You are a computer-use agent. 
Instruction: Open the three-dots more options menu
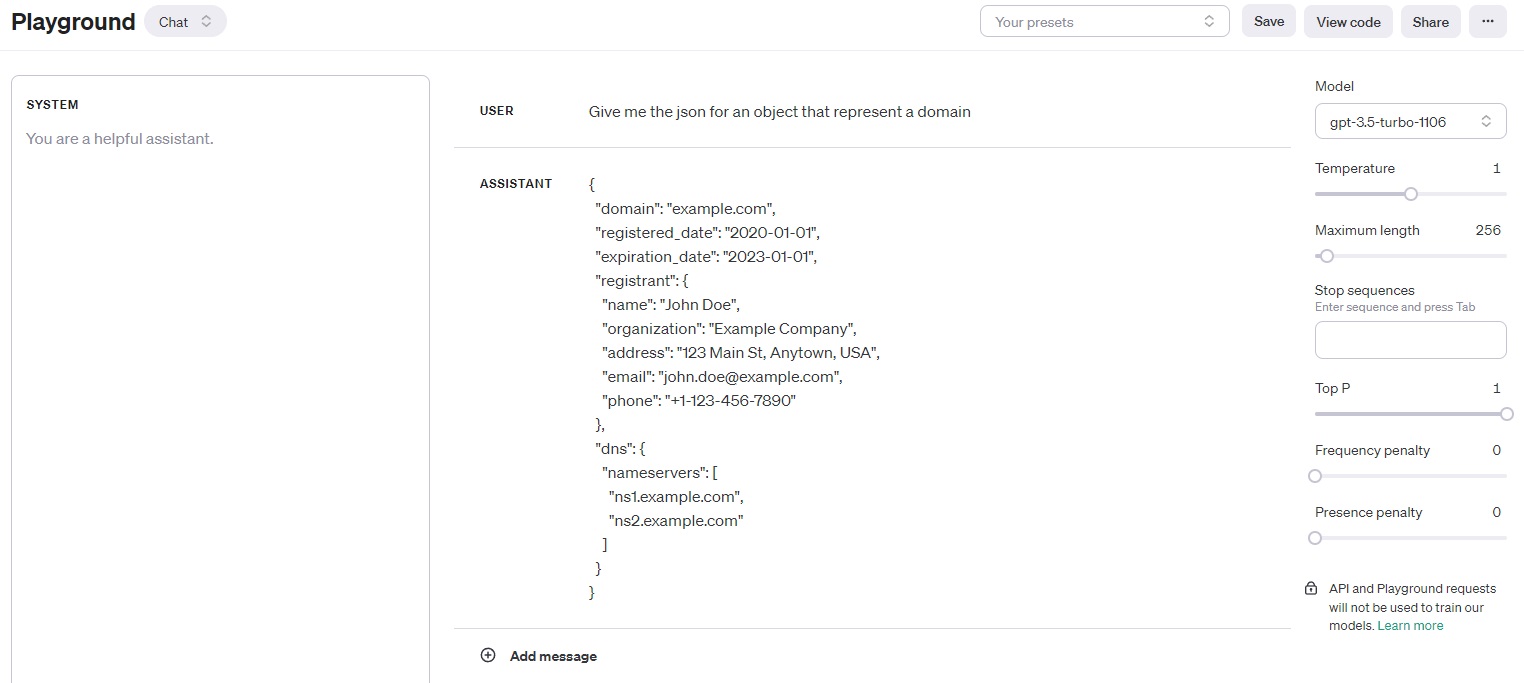(x=1487, y=22)
